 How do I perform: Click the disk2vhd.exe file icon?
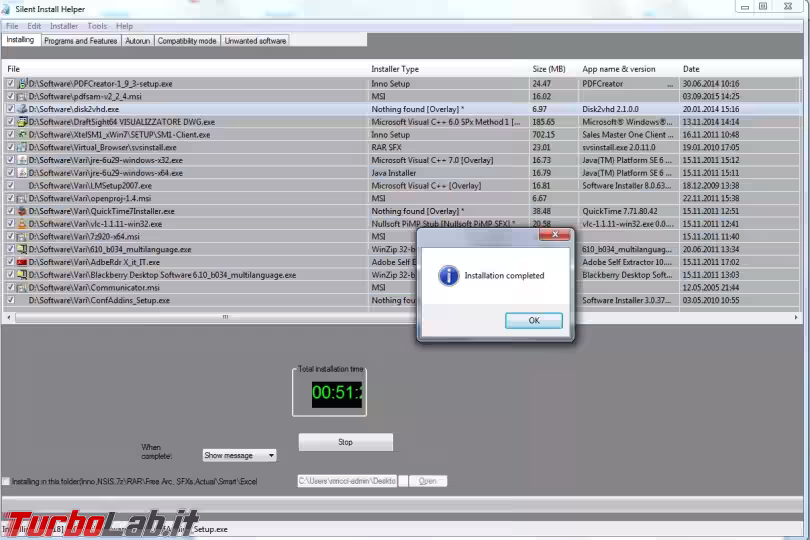click(22, 109)
